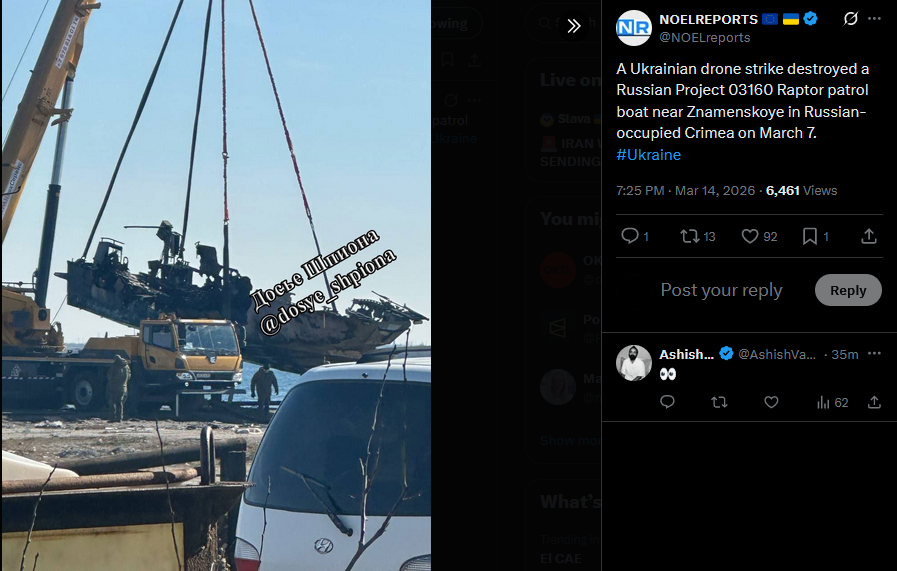Open the #Ukraine hashtag link
897x571 pixels.
pyautogui.click(x=648, y=154)
